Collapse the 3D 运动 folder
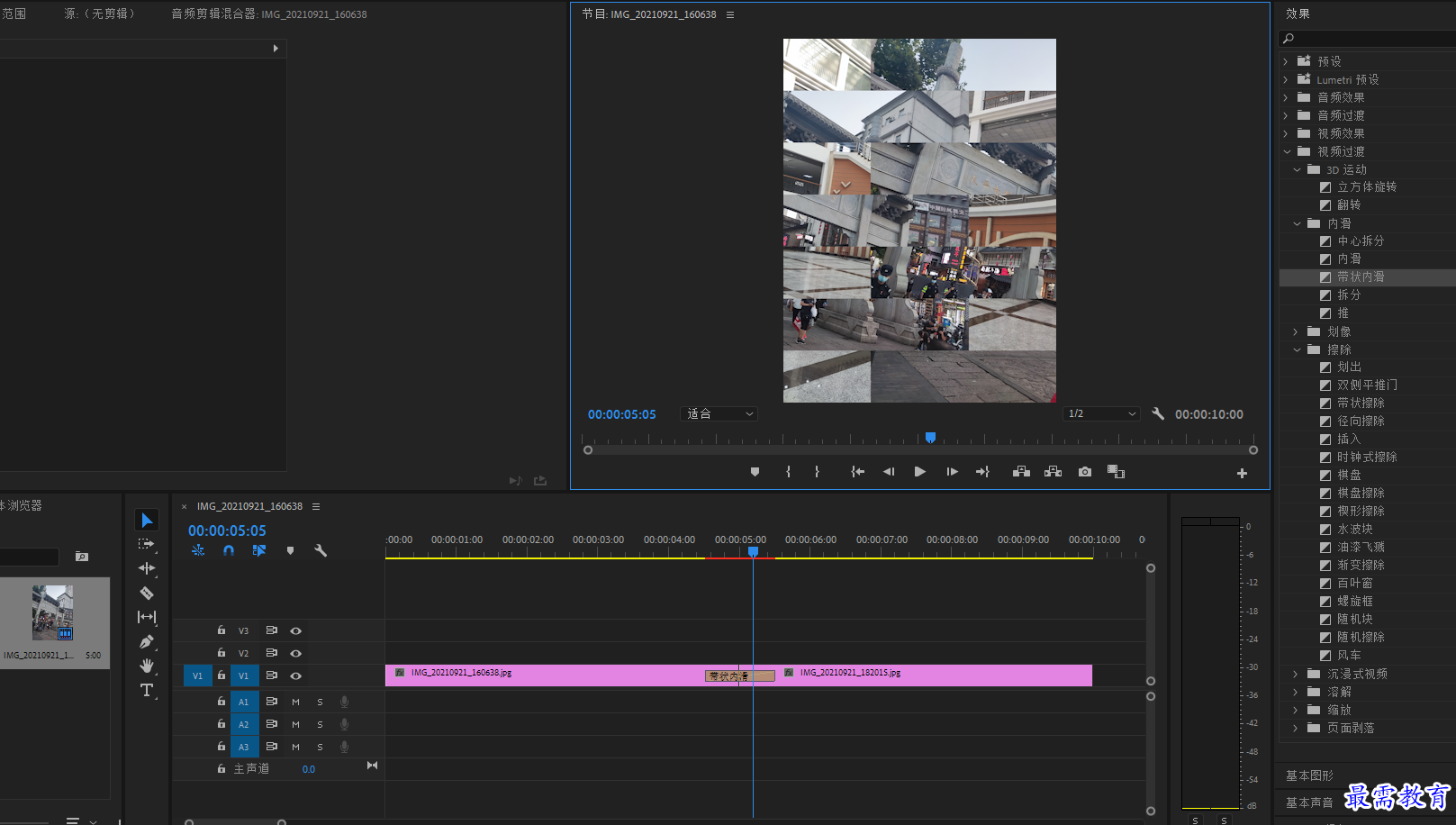The height and width of the screenshot is (825, 1456). 1297,169
